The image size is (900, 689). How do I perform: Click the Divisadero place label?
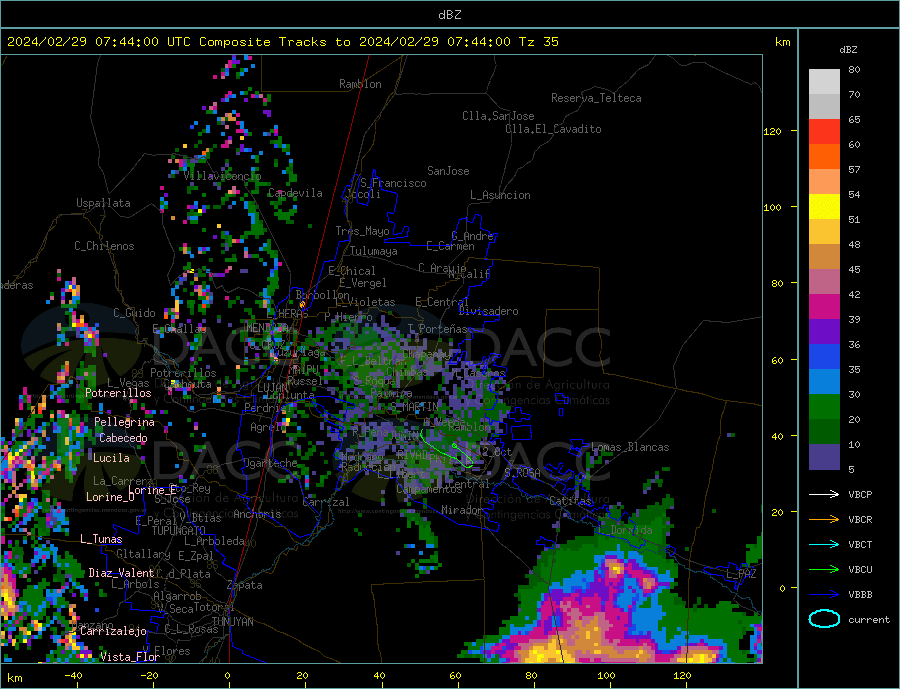point(488,311)
